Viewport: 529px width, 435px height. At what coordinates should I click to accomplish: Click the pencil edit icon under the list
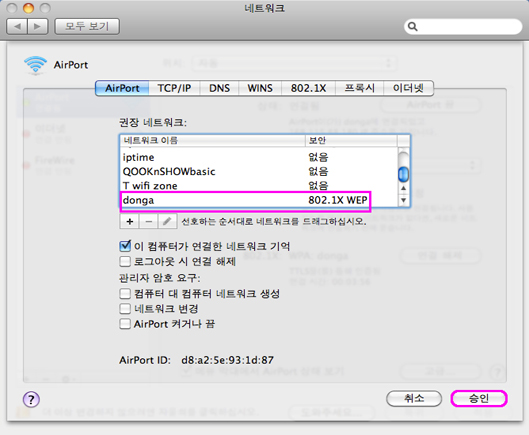167,222
